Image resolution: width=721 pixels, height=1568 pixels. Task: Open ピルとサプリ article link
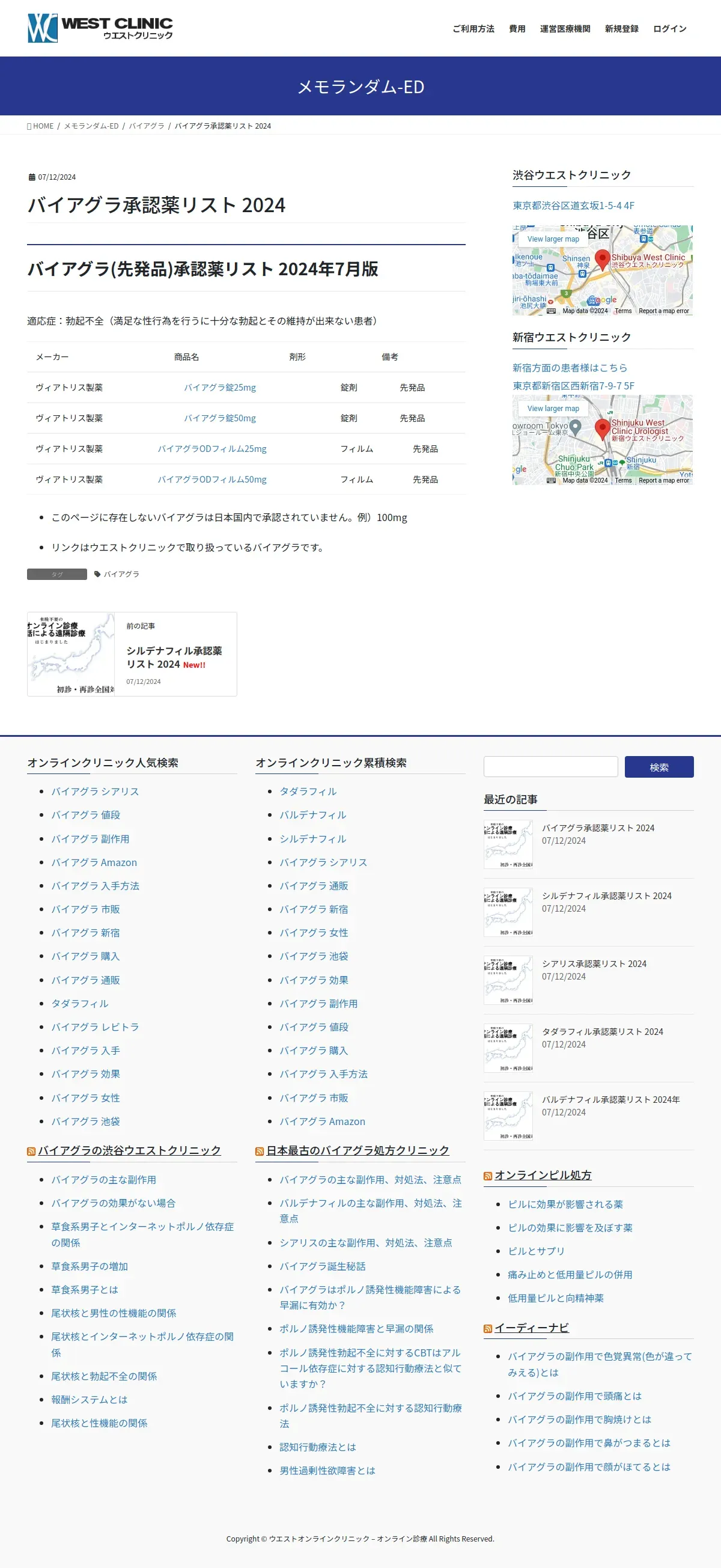point(536,1251)
